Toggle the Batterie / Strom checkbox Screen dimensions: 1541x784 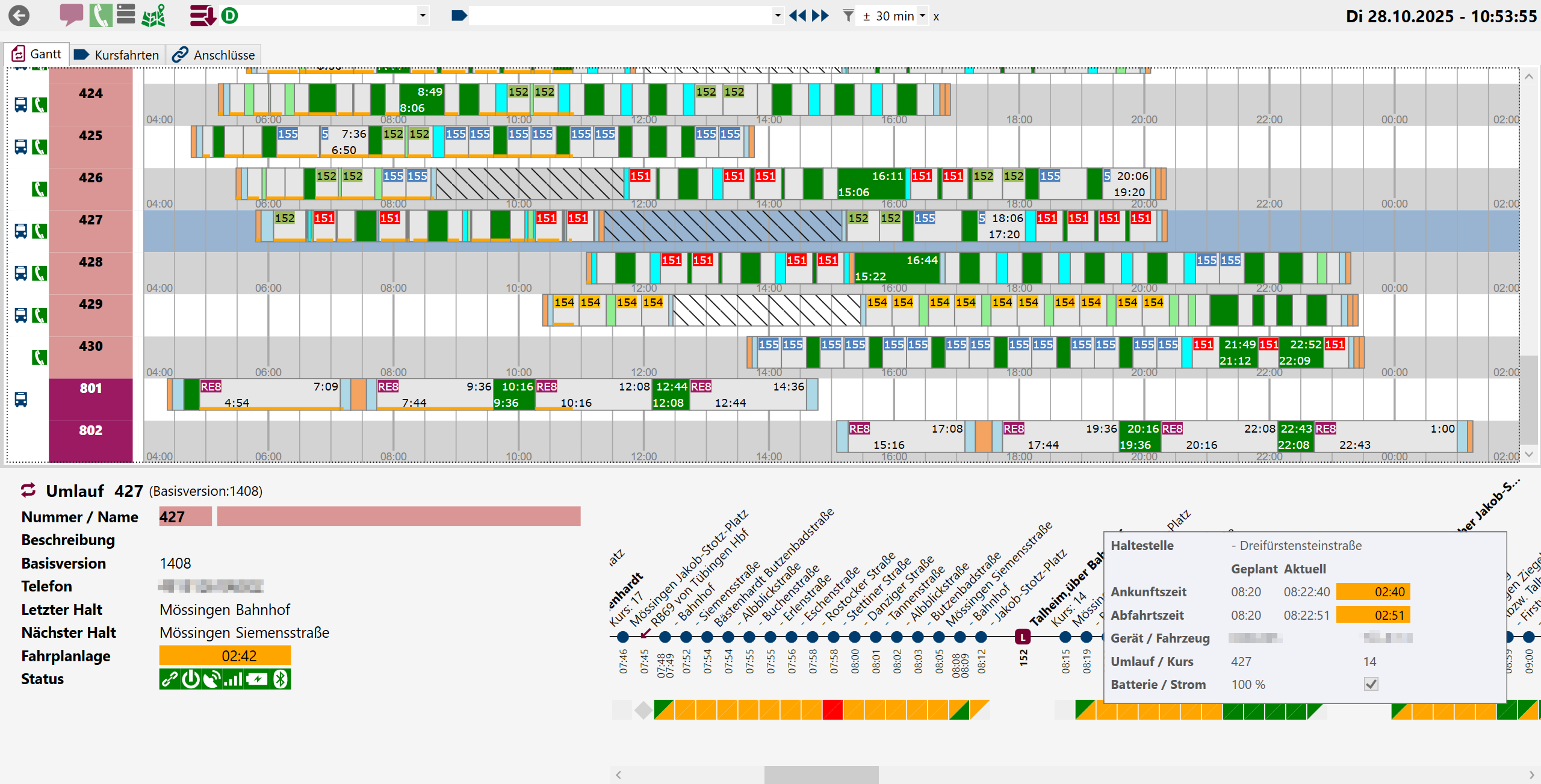[1371, 684]
